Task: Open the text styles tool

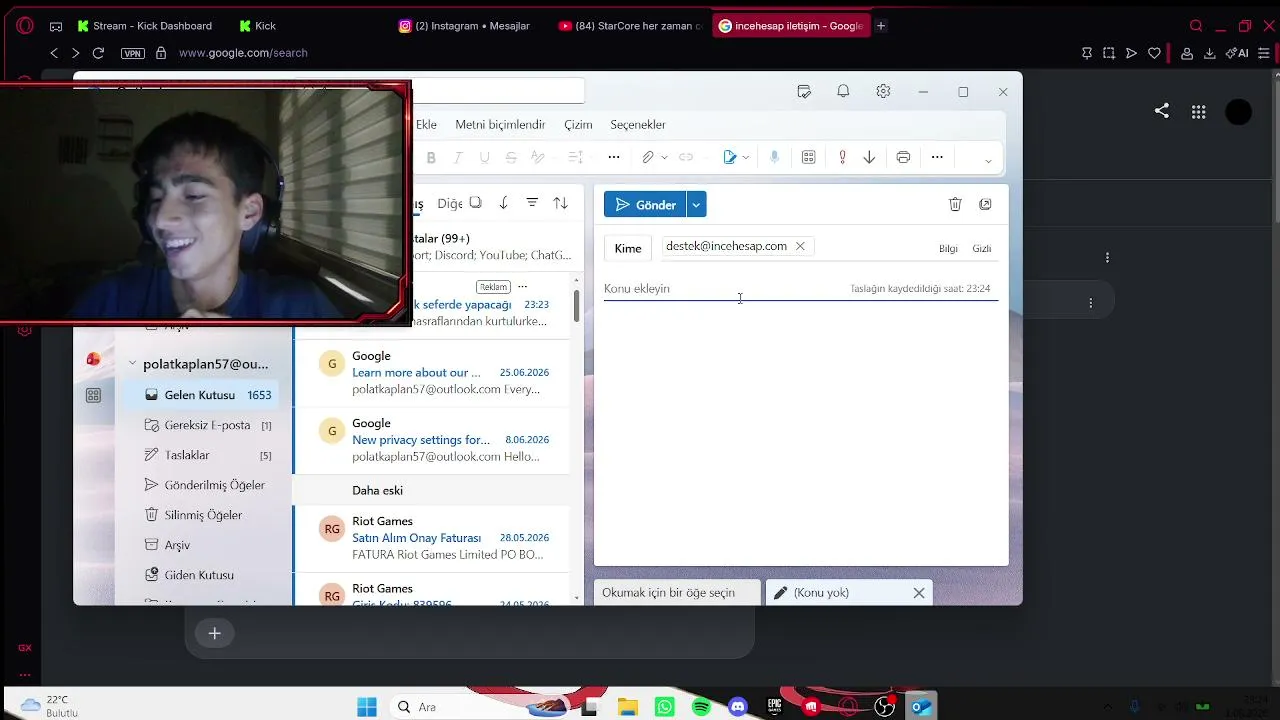Action: tap(538, 157)
